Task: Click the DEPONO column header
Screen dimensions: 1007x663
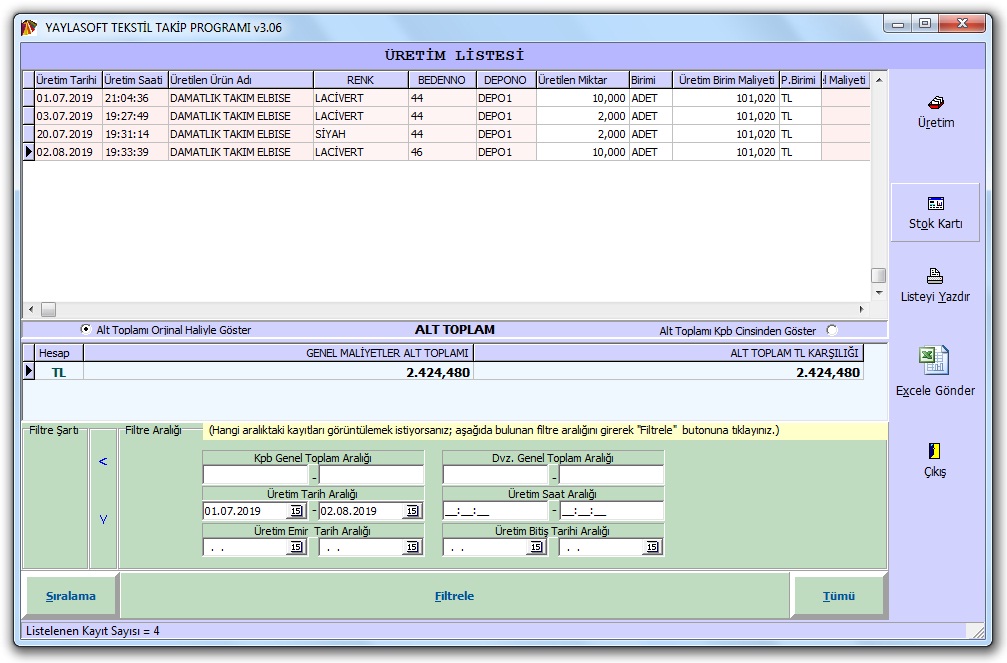Action: tap(505, 80)
